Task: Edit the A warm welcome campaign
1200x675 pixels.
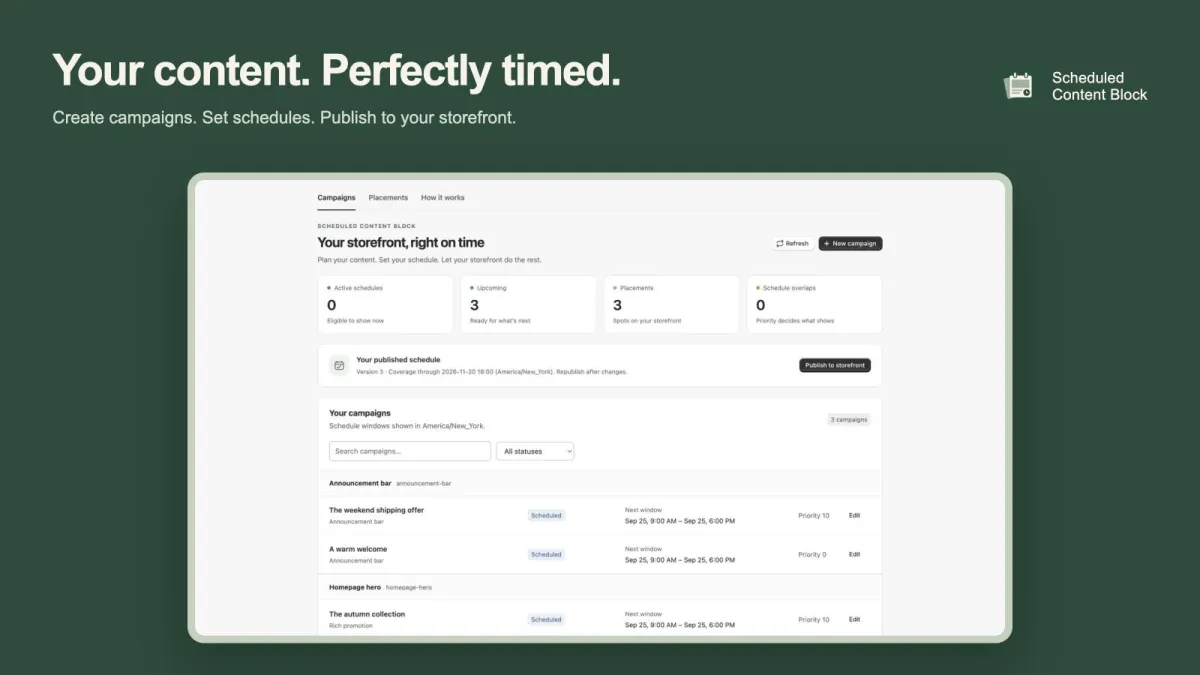Action: point(854,554)
